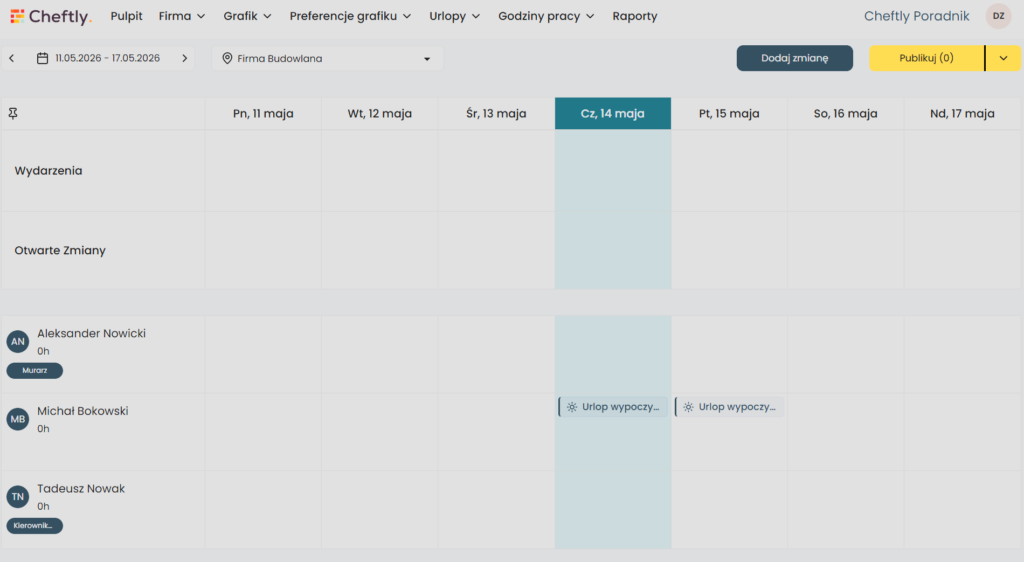
Task: Expand the Firma menu
Action: [182, 16]
